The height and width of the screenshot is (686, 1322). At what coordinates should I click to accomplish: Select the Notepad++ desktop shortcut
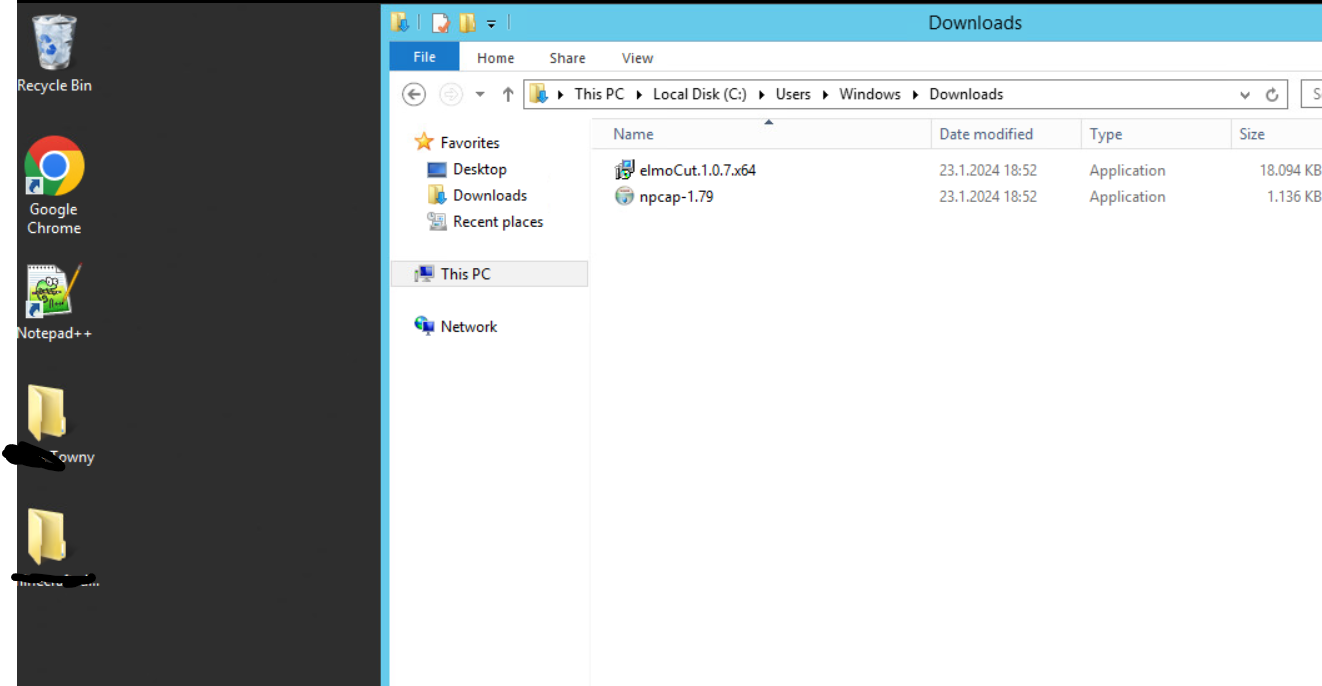click(x=54, y=302)
